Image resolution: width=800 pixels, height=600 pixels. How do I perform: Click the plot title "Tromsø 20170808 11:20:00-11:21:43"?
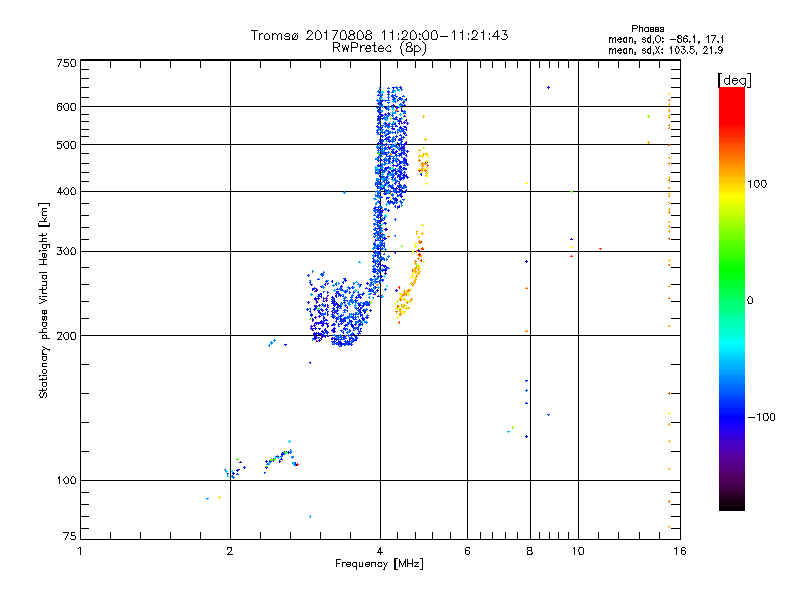[379, 35]
